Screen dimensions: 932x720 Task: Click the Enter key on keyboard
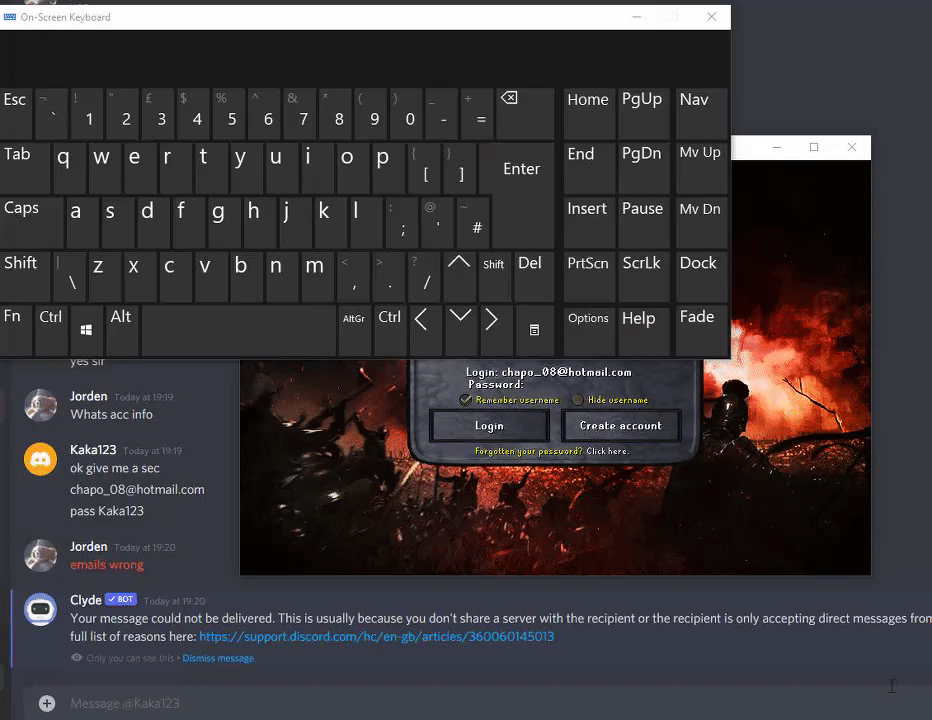tap(521, 194)
